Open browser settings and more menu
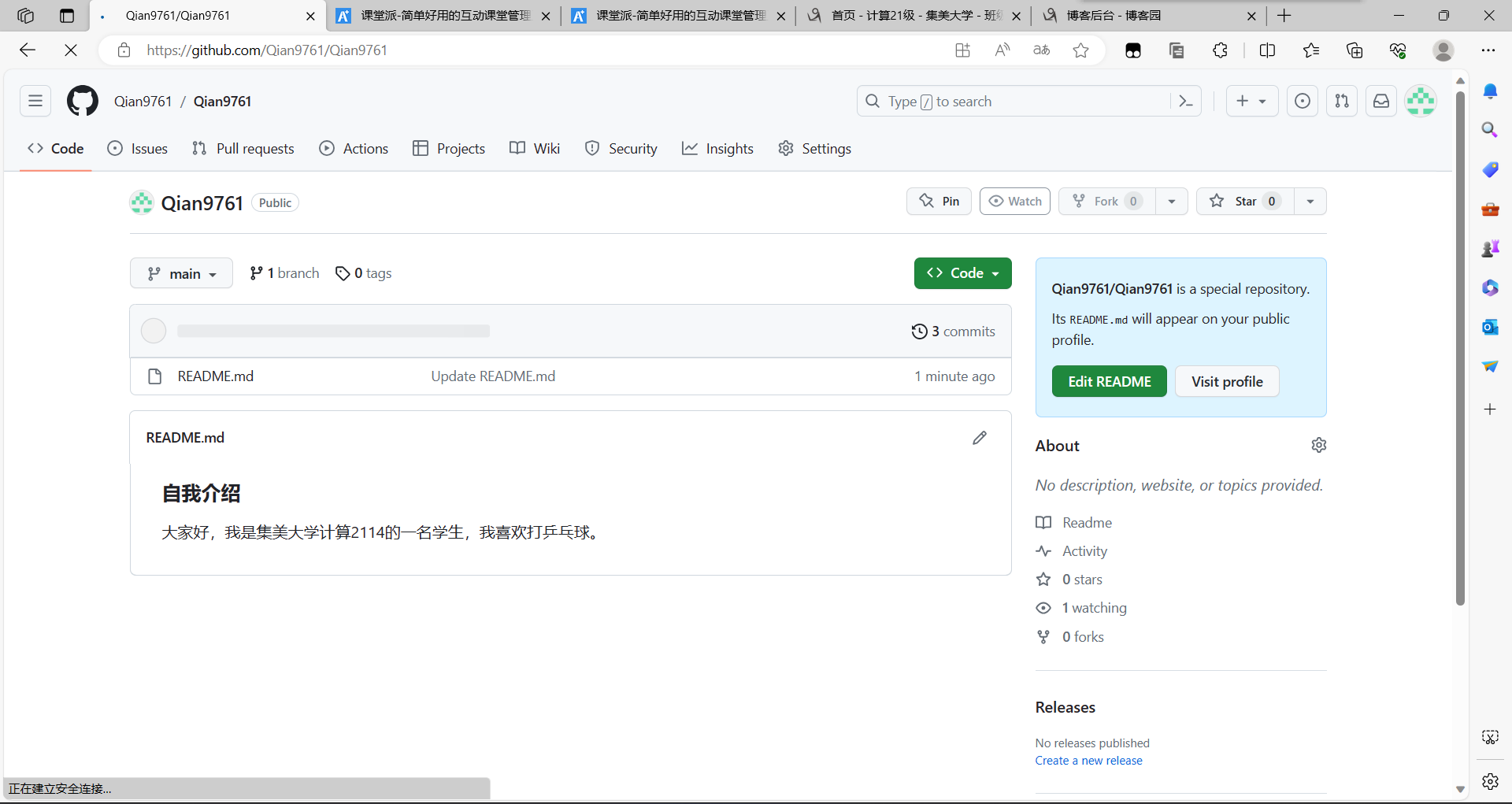Image resolution: width=1512 pixels, height=804 pixels. coord(1488,50)
